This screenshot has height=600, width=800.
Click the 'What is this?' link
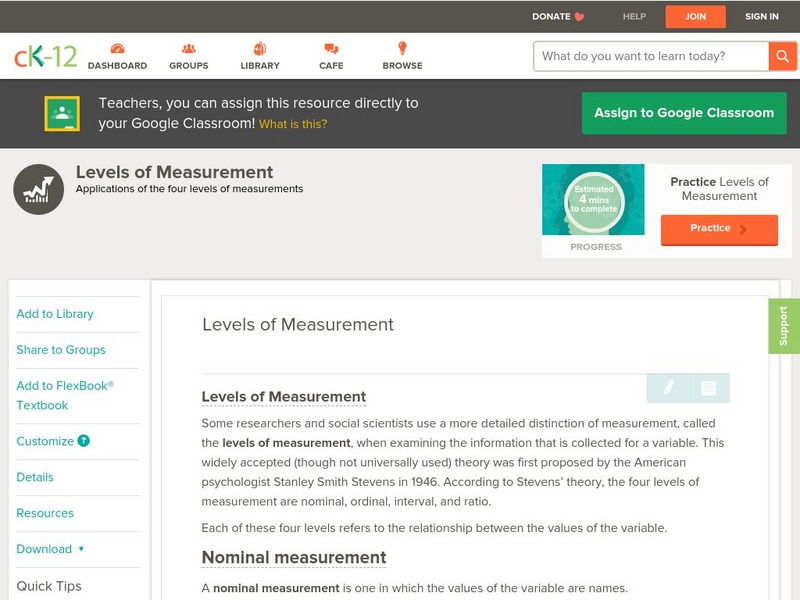click(x=293, y=124)
